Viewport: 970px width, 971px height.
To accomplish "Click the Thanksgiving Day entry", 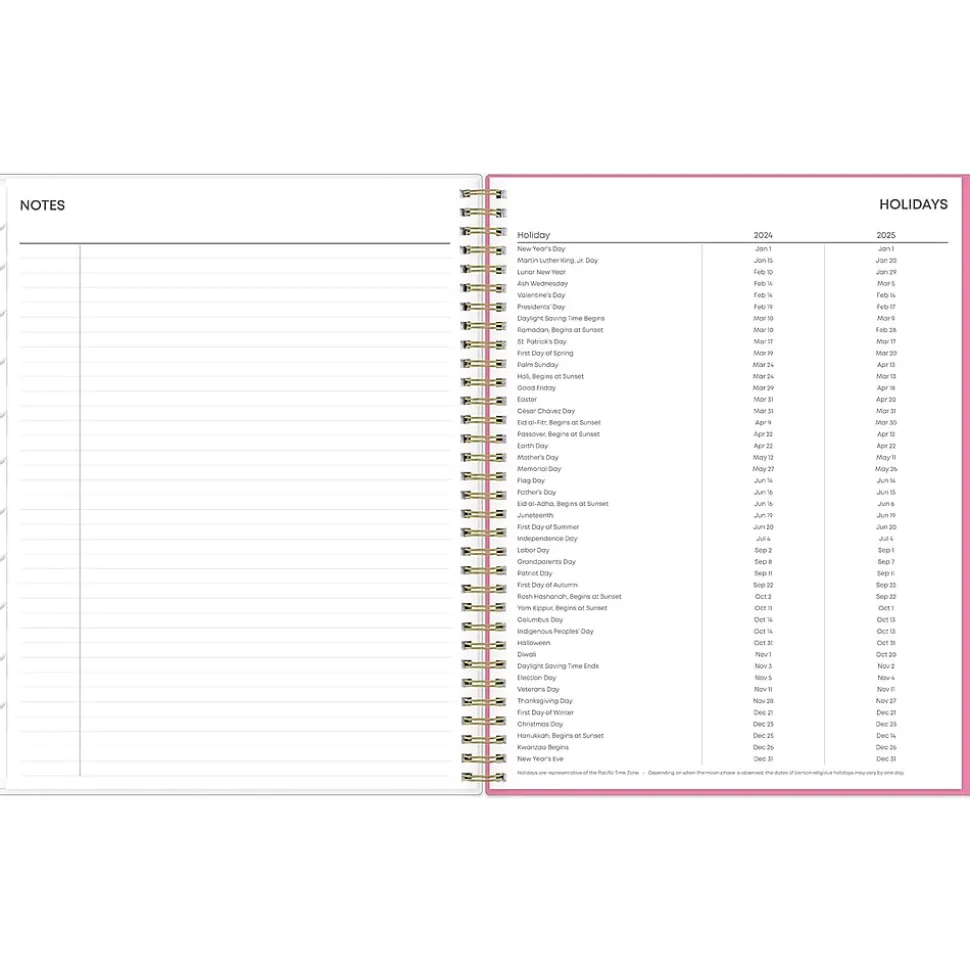I will 545,701.
